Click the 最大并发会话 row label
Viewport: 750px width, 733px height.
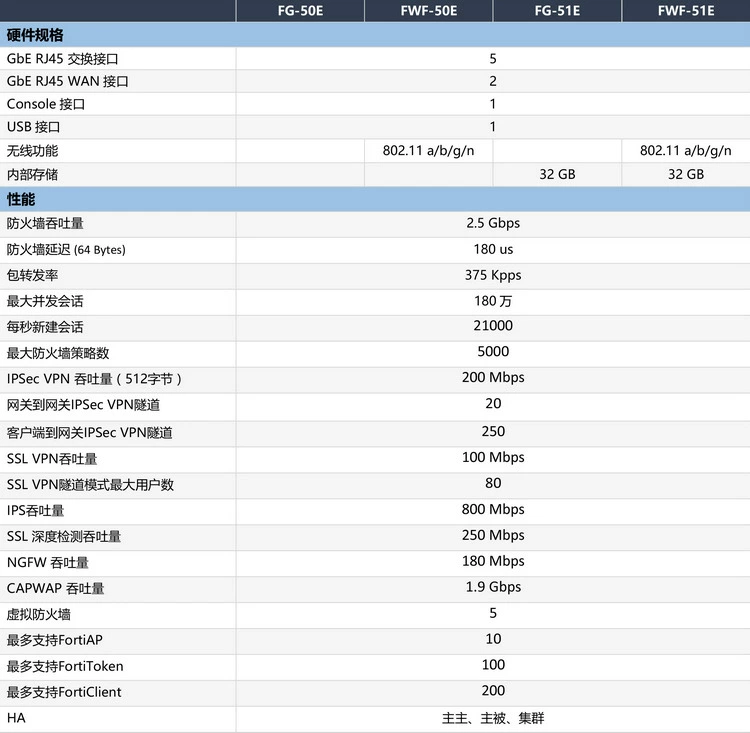(45, 301)
